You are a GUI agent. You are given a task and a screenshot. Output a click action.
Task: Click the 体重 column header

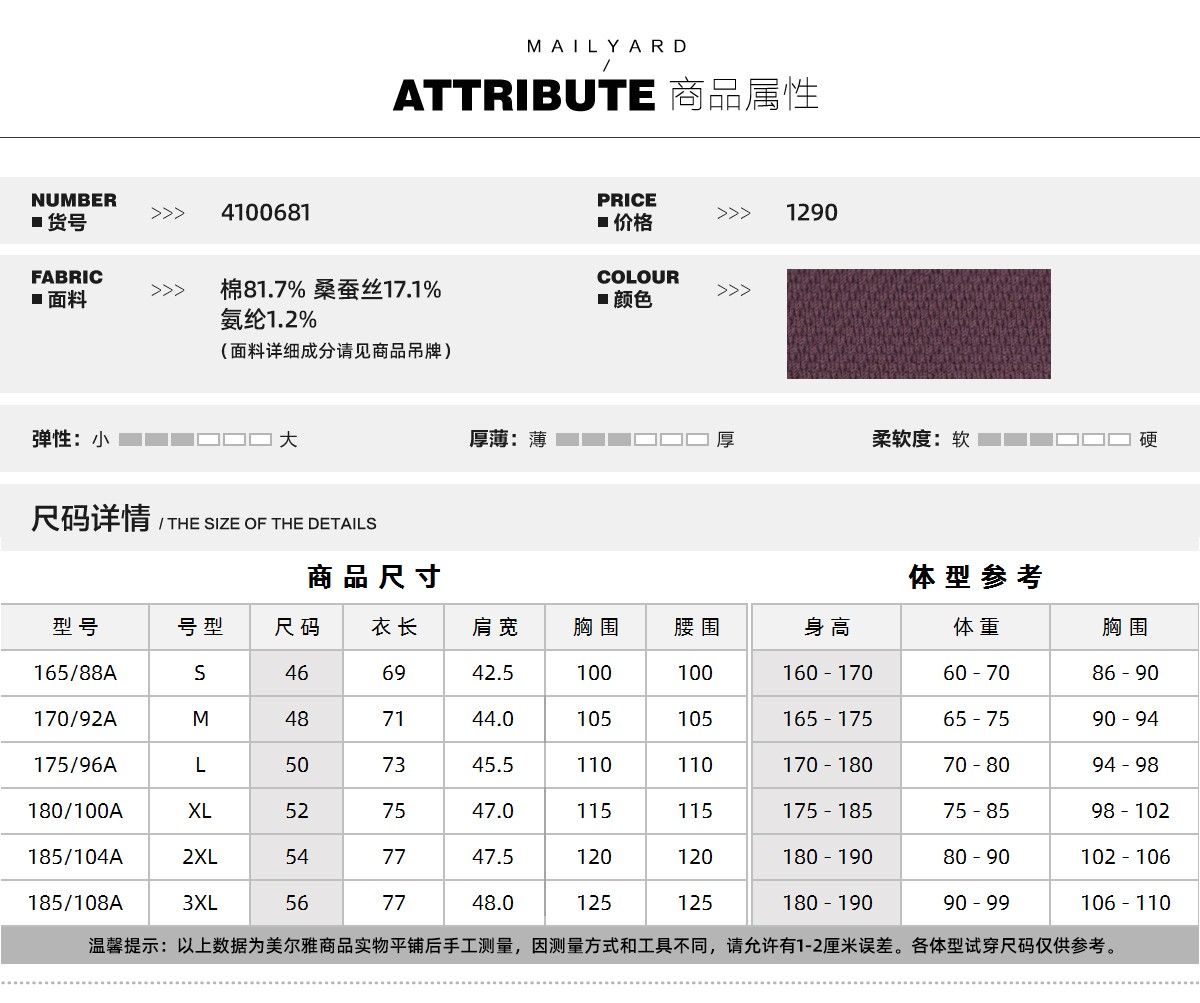[976, 628]
